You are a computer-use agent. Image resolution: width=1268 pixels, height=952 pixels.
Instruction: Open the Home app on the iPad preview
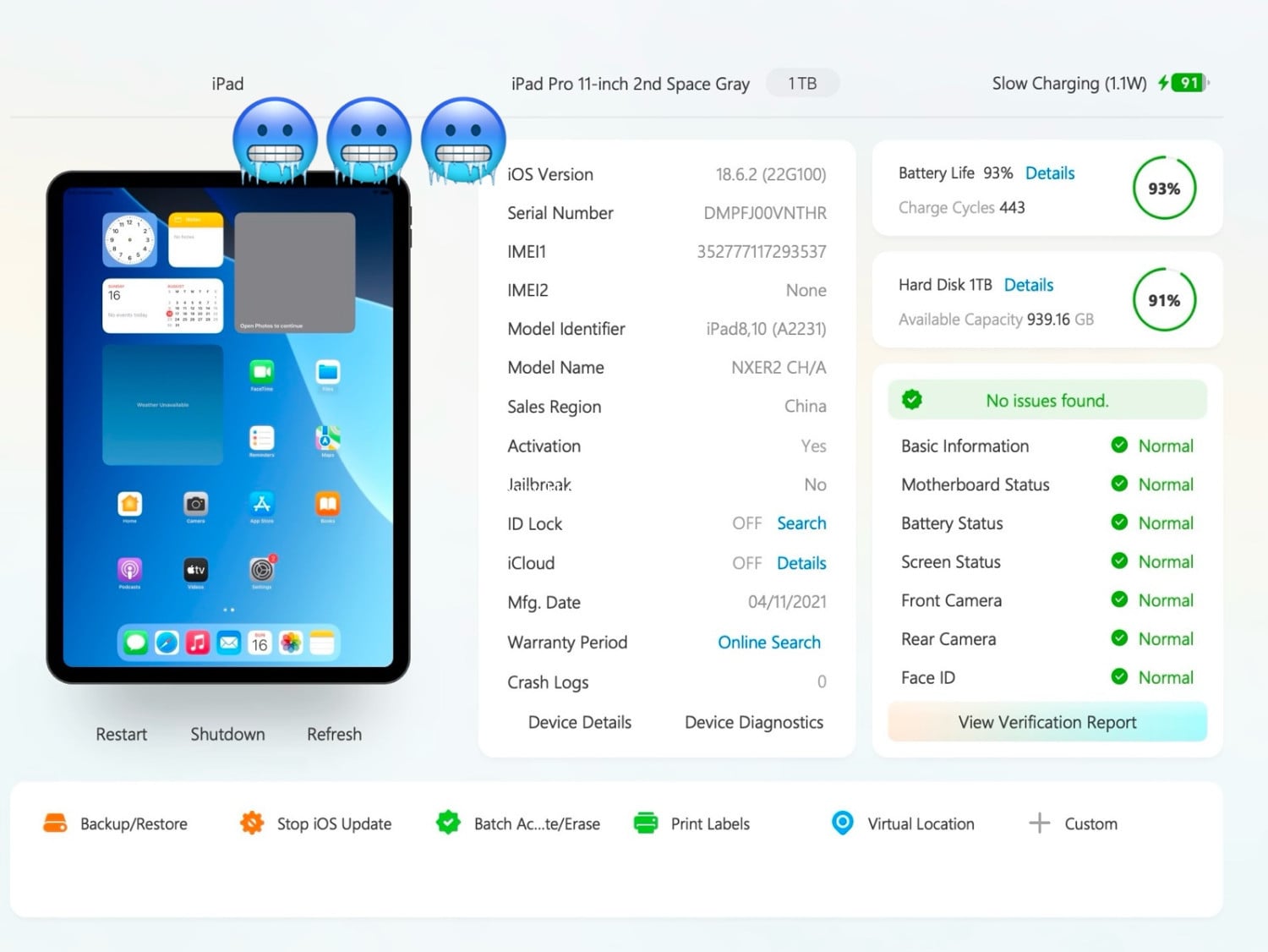point(130,504)
